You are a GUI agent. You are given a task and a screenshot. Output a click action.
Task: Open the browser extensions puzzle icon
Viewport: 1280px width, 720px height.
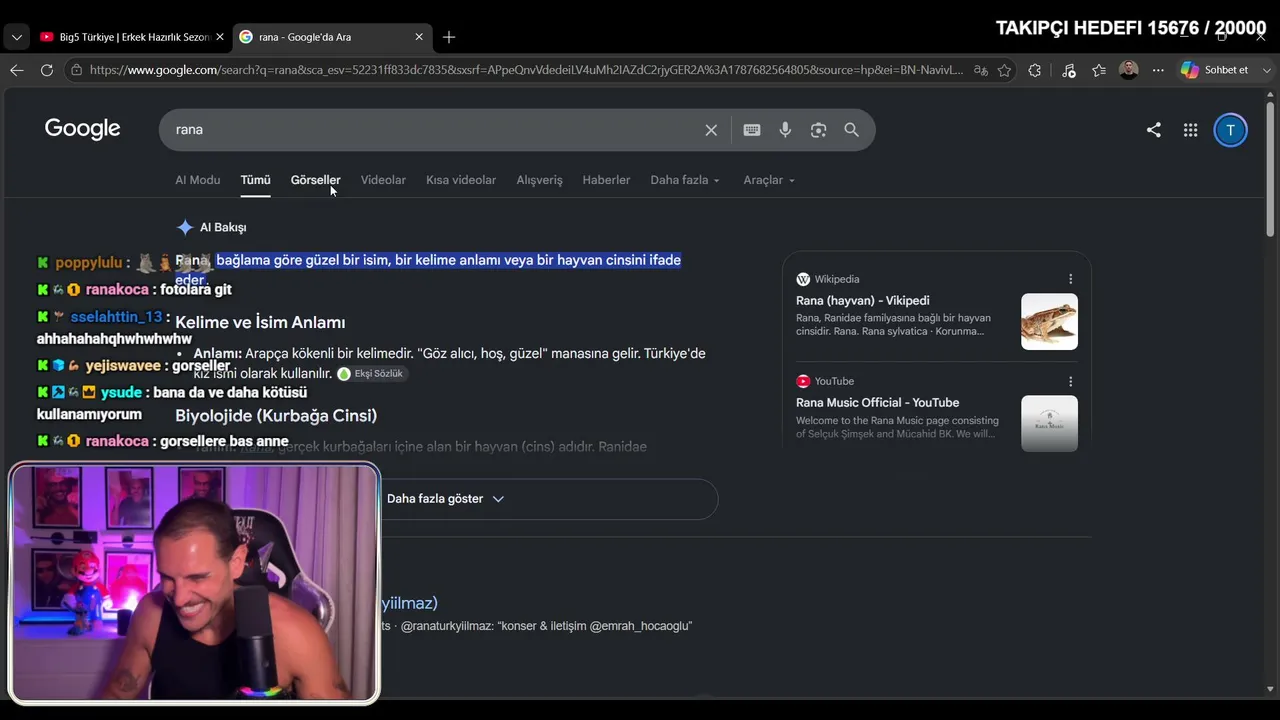[x=1035, y=70]
